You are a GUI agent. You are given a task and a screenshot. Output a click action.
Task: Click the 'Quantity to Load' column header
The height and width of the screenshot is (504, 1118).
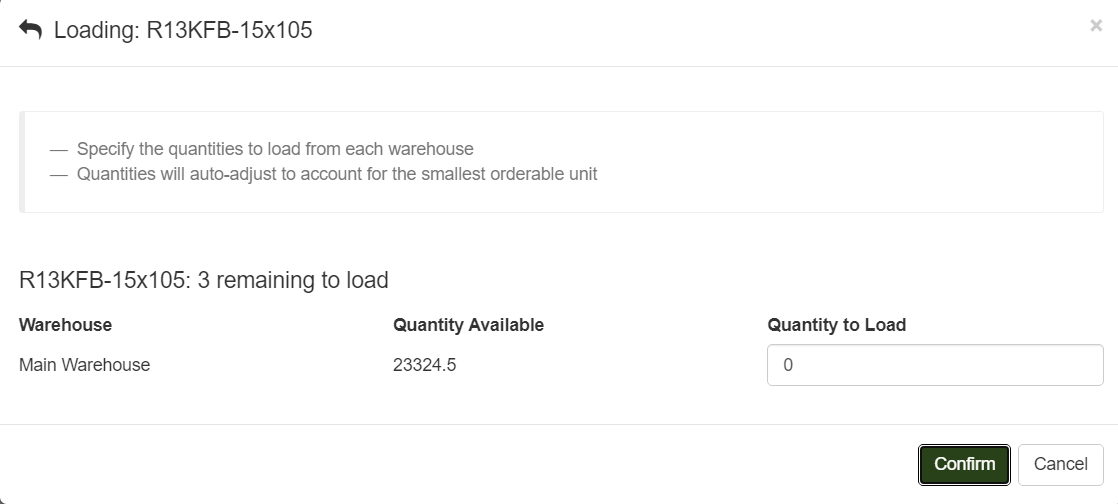(836, 325)
